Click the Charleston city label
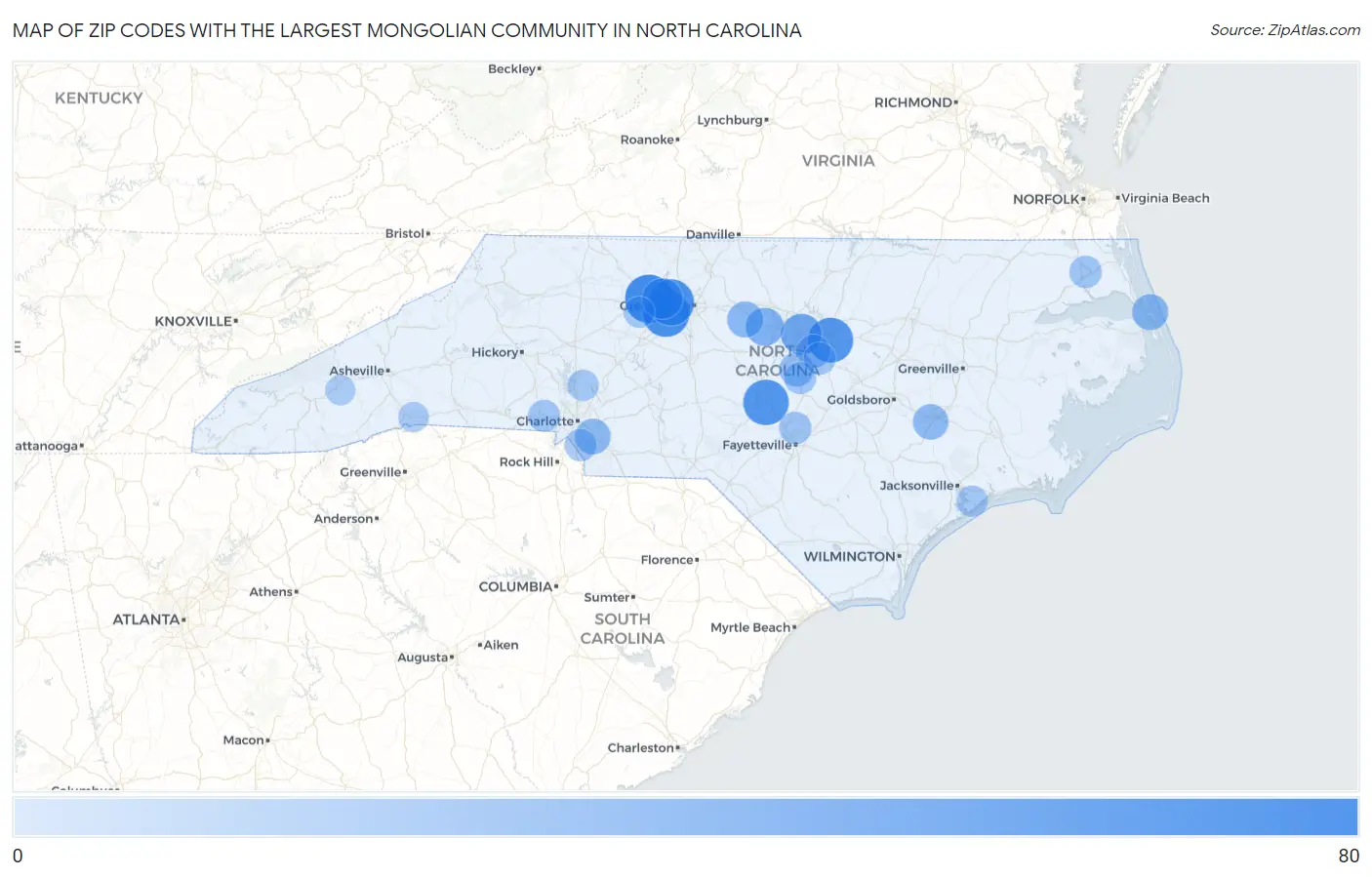The height and width of the screenshot is (877, 1372). (x=641, y=748)
